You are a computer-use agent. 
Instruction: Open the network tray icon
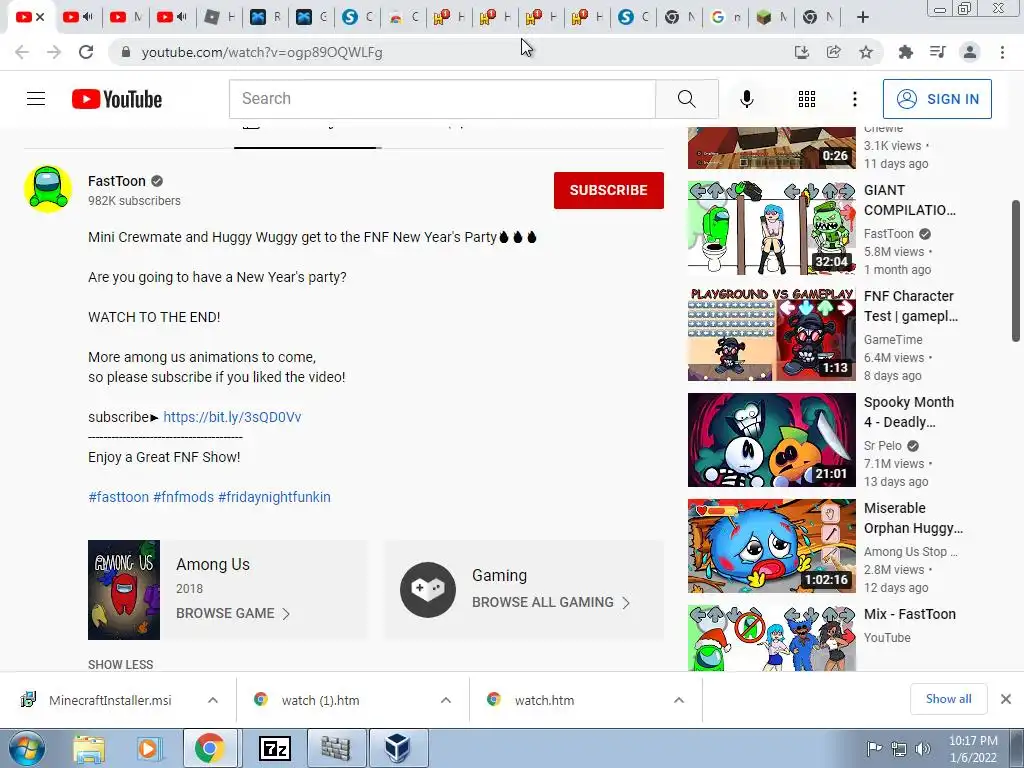click(x=899, y=748)
